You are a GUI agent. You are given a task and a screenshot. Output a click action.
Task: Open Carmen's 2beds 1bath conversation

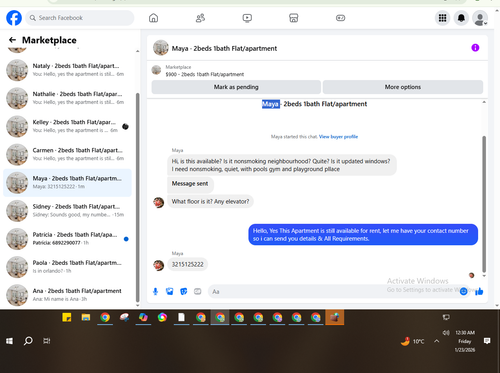[x=68, y=154]
